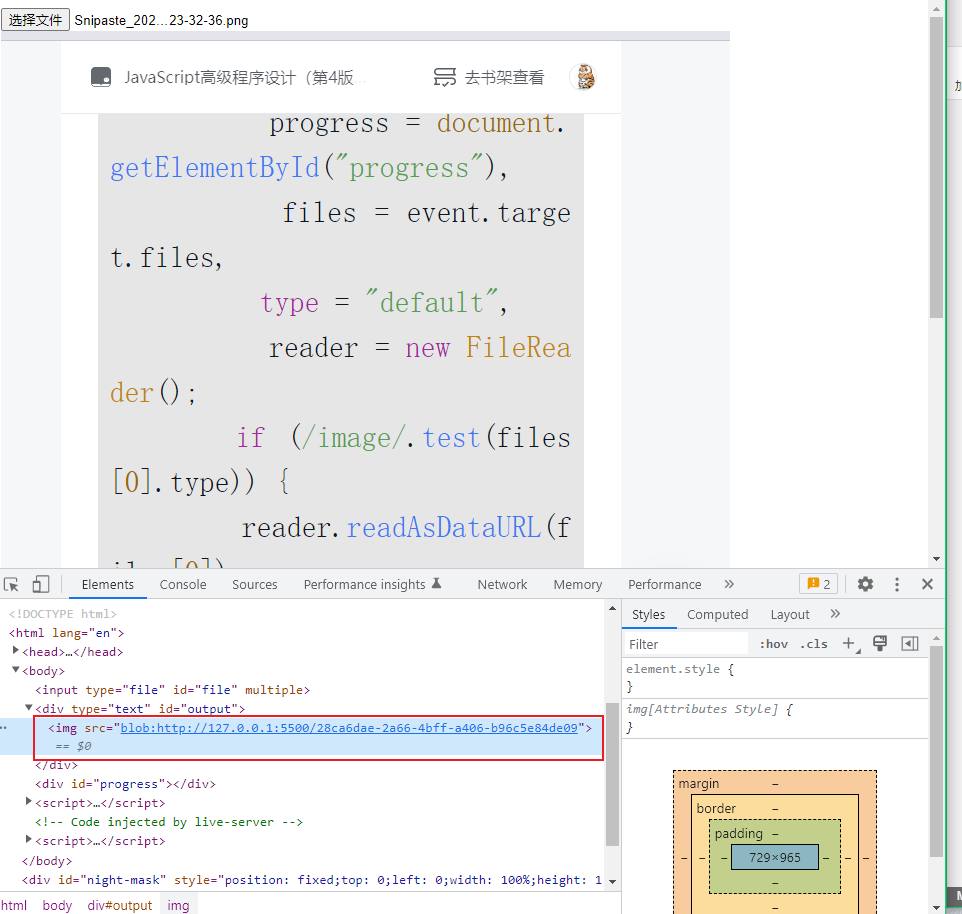Click the bookshelf icon near 去书架查看

click(445, 77)
